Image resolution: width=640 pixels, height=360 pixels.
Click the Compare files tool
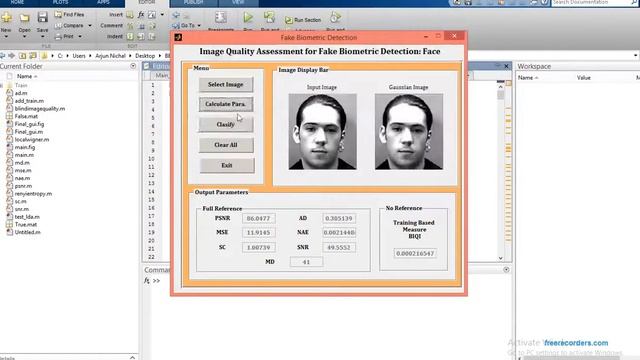[69, 25]
